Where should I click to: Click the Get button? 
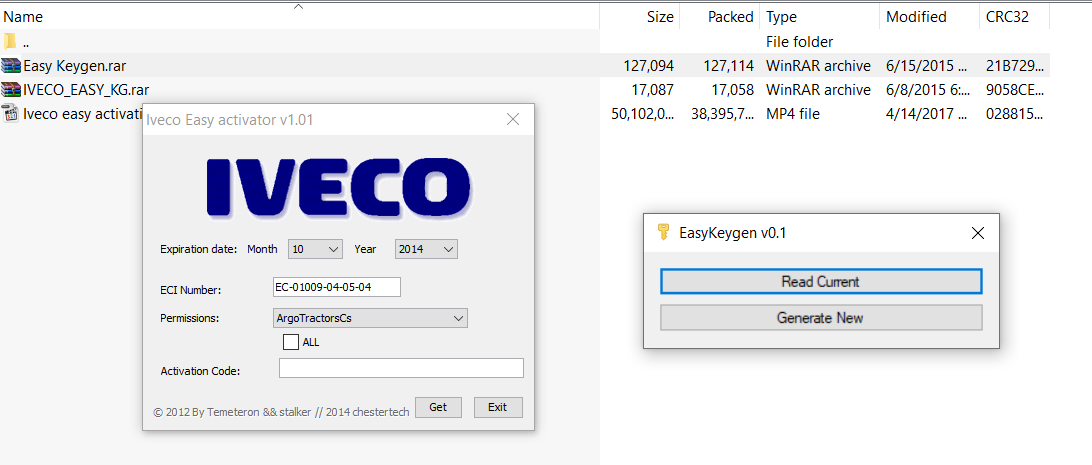(438, 407)
